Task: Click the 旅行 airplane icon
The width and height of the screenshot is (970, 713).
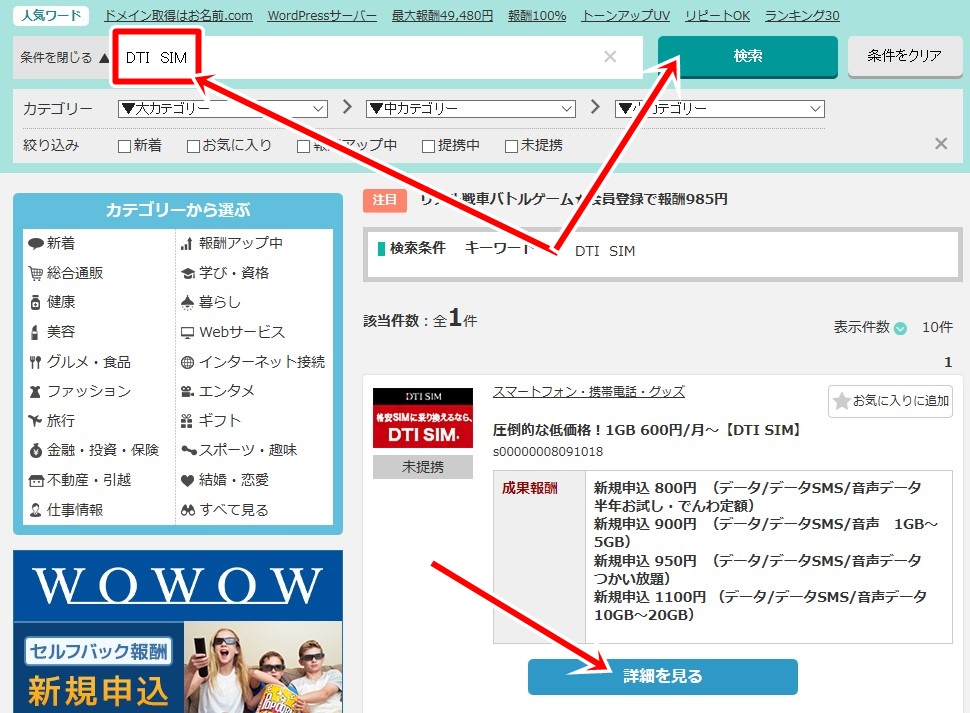Action: pos(35,421)
